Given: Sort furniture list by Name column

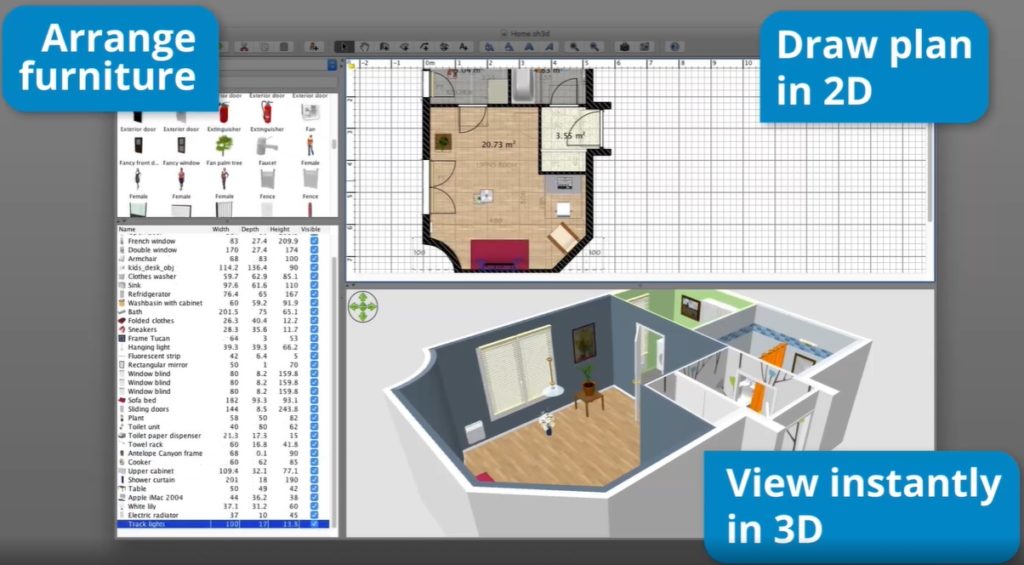Looking at the screenshot, I should pos(163,229).
